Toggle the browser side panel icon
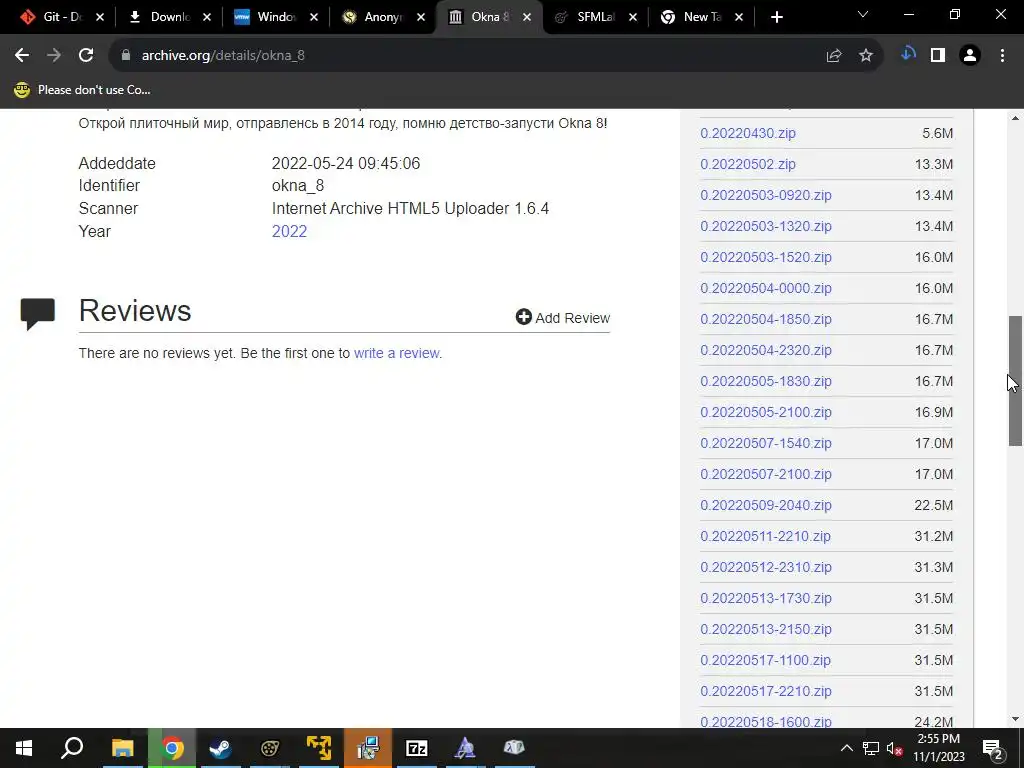Viewport: 1024px width, 768px height. coord(938,56)
